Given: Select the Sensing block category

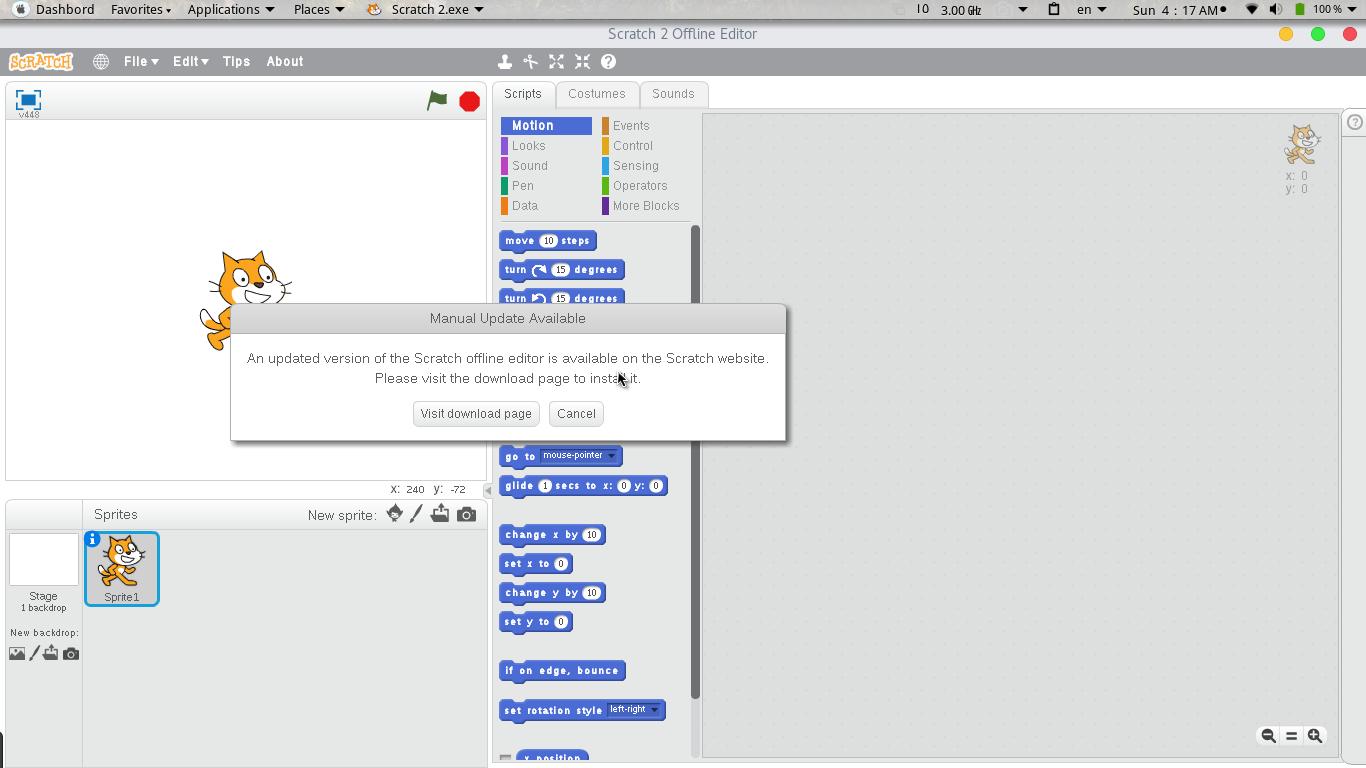Looking at the screenshot, I should pos(645,166).
